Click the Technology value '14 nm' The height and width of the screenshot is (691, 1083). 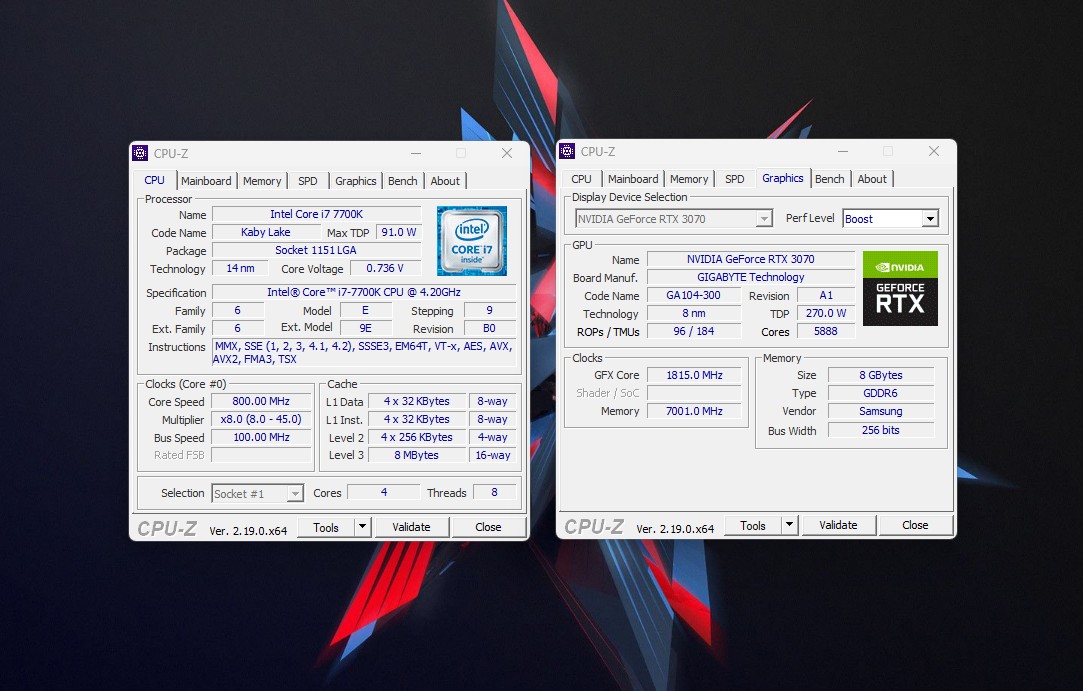[x=240, y=268]
